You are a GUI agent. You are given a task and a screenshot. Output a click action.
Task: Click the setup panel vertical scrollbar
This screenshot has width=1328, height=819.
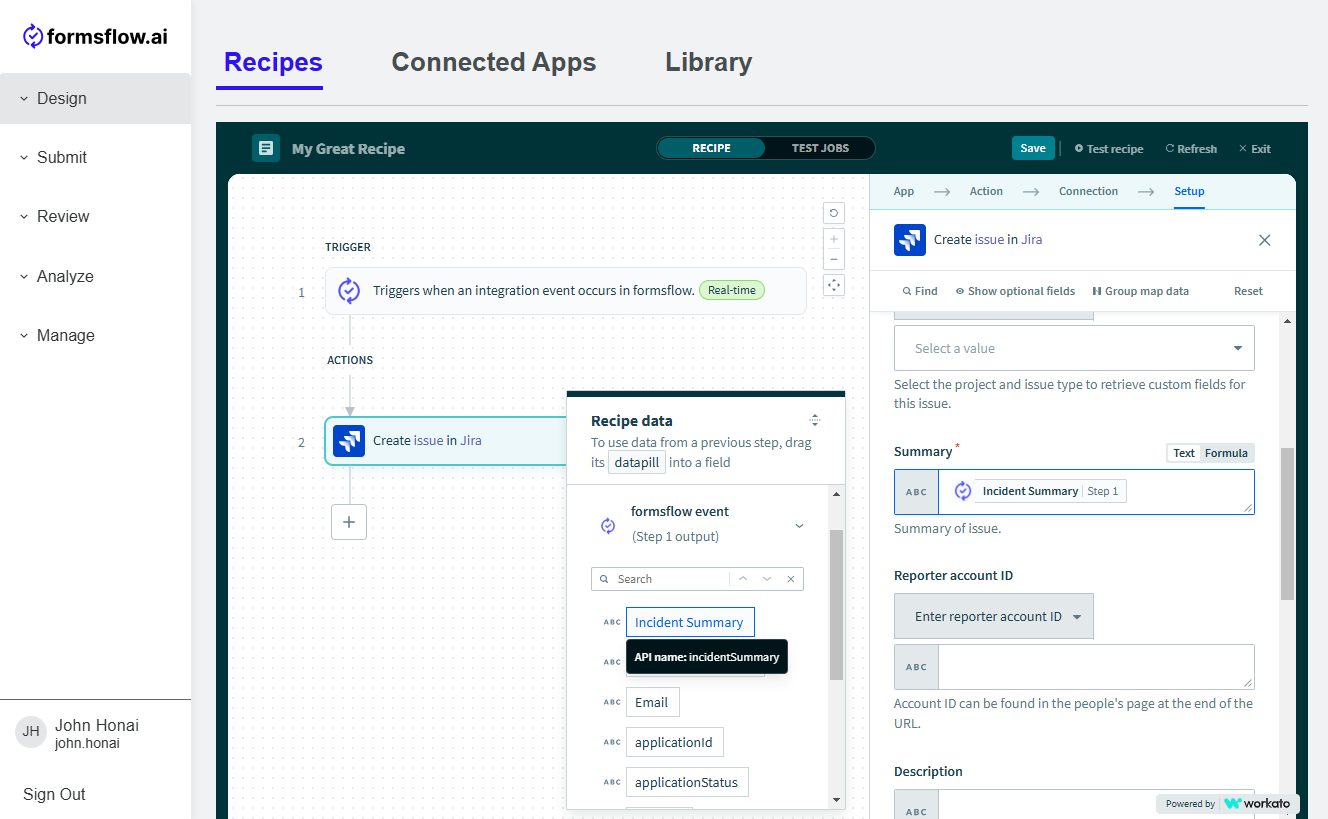click(x=1287, y=523)
